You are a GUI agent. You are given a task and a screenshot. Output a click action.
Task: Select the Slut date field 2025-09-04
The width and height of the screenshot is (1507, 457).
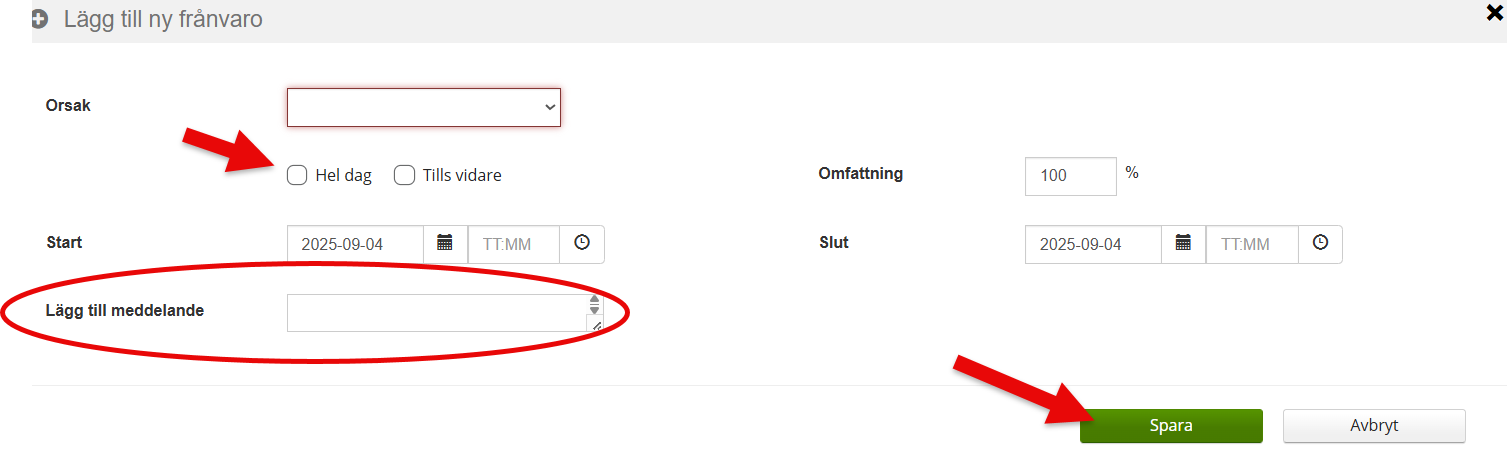pos(1093,244)
